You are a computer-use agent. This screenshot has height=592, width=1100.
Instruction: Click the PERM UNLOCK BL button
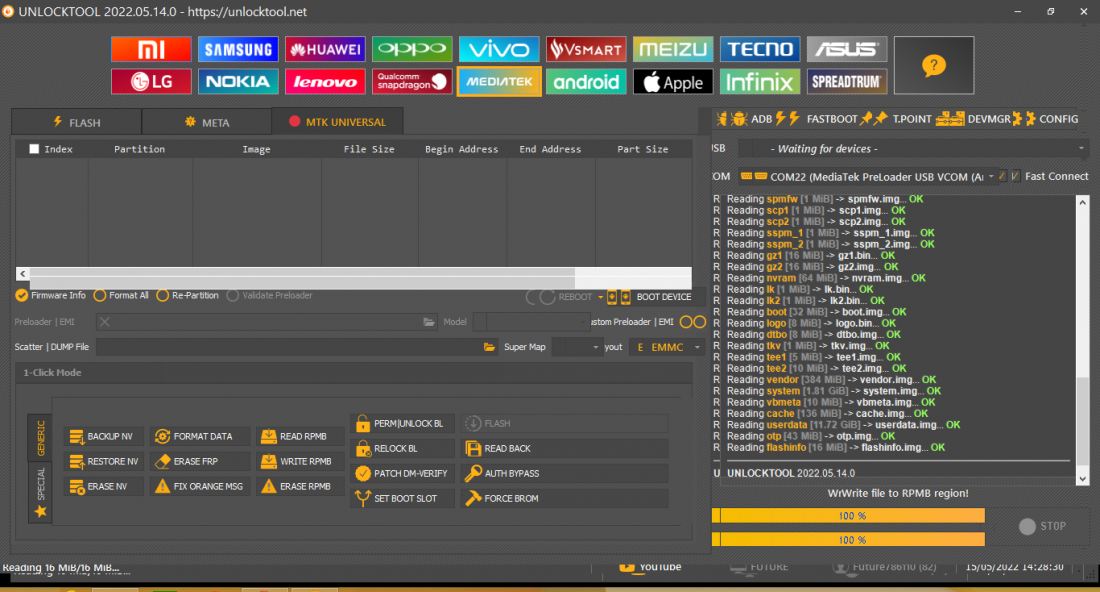[x=403, y=424]
